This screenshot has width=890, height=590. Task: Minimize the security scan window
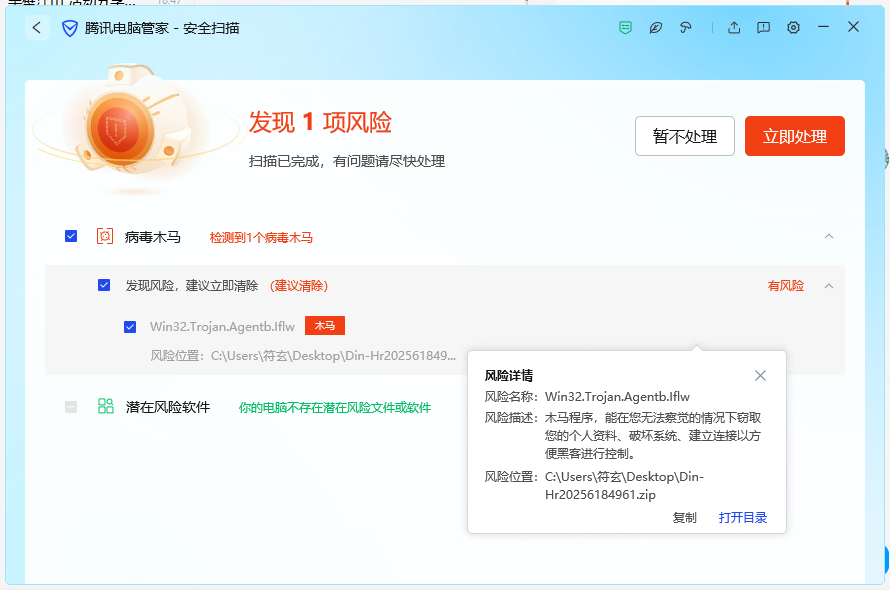click(x=824, y=27)
